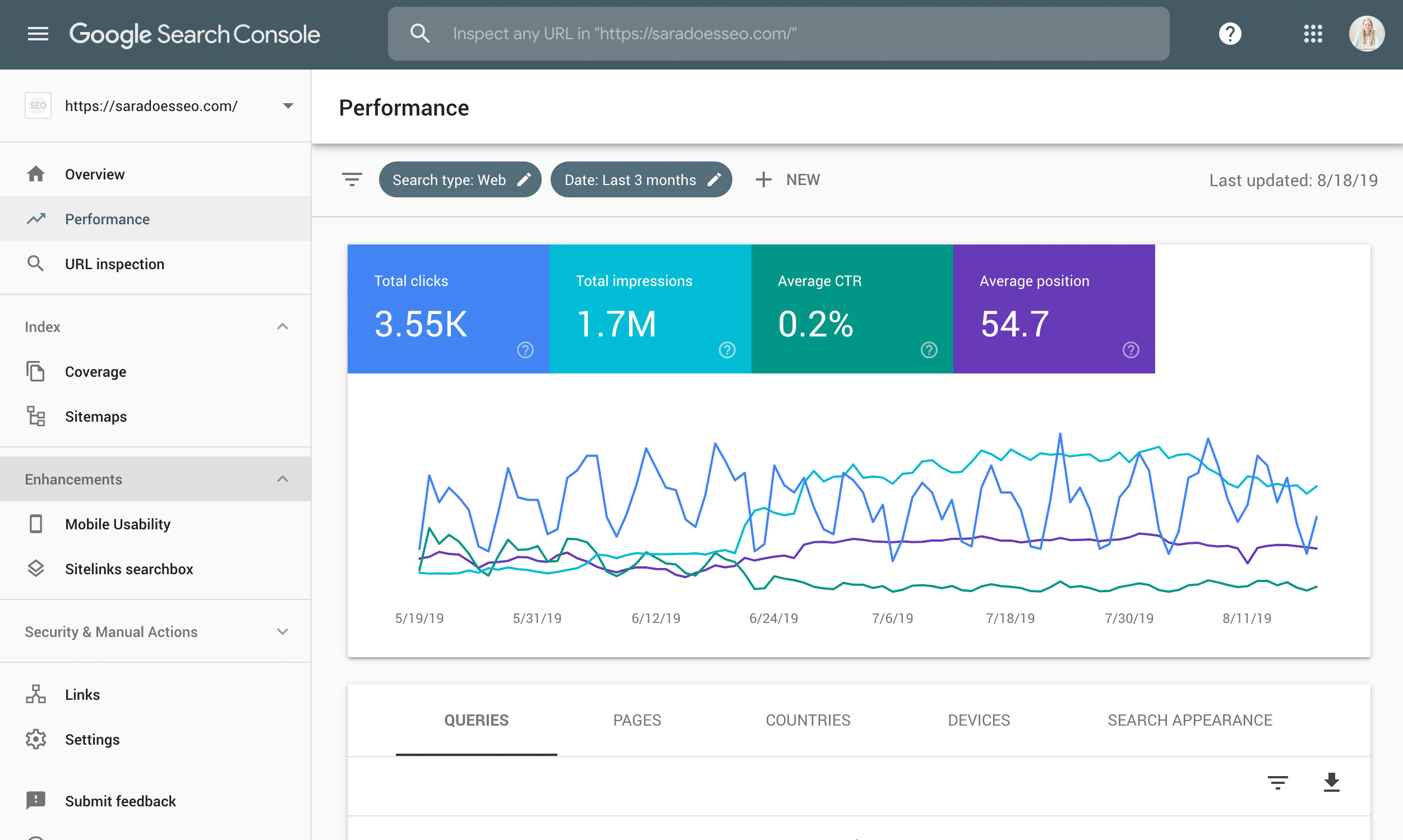Click the URL inspection magnifier icon
The height and width of the screenshot is (840, 1403).
click(x=36, y=263)
